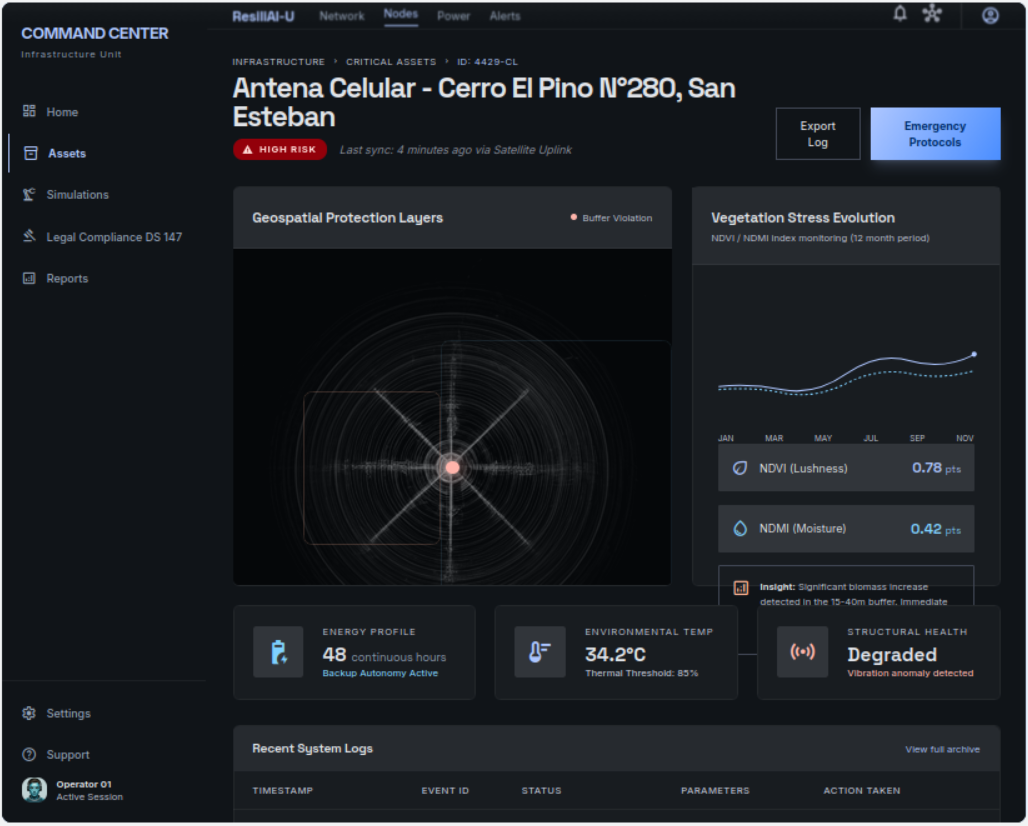Select the Critical Assets breadcrumb
The height and width of the screenshot is (826, 1028).
click(391, 62)
